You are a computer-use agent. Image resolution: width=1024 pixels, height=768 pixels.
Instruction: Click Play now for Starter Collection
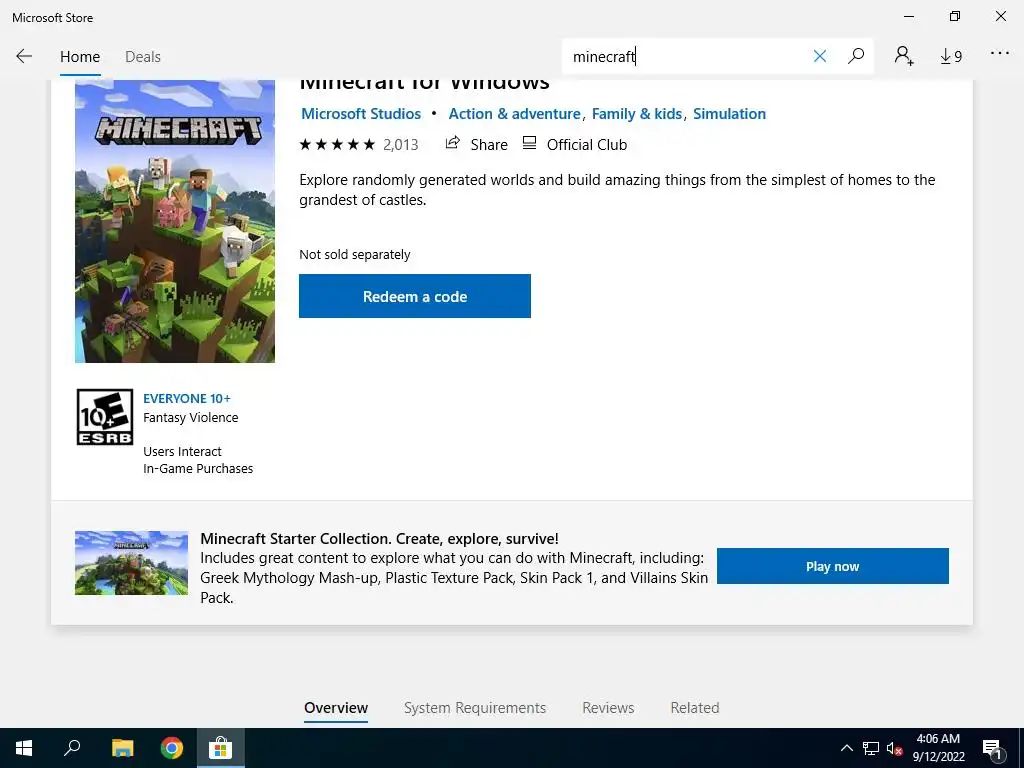pyautogui.click(x=833, y=566)
